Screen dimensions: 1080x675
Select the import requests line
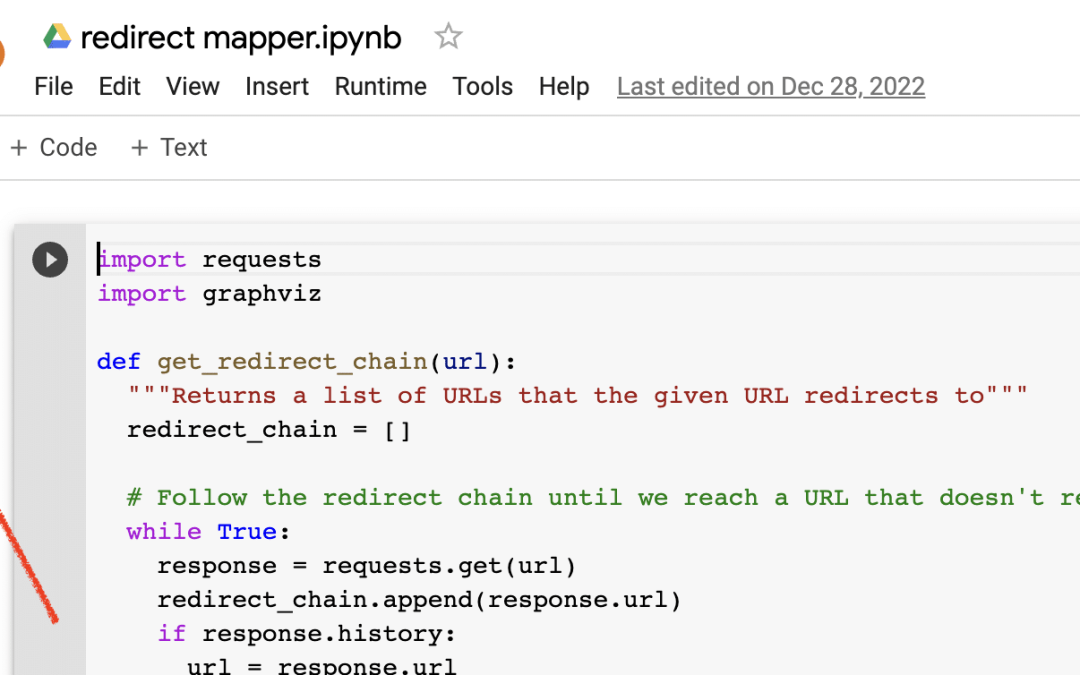coord(209,259)
